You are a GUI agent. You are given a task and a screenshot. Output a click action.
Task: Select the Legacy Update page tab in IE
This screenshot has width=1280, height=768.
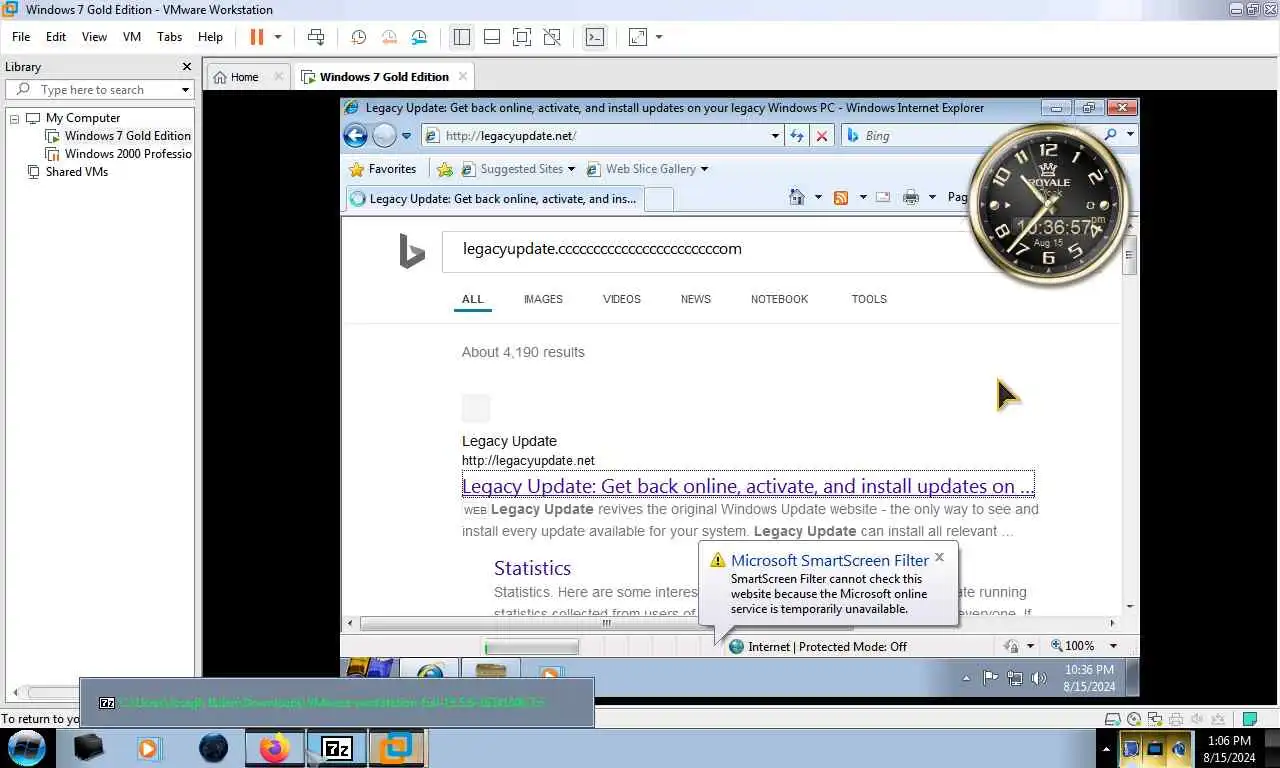click(494, 199)
